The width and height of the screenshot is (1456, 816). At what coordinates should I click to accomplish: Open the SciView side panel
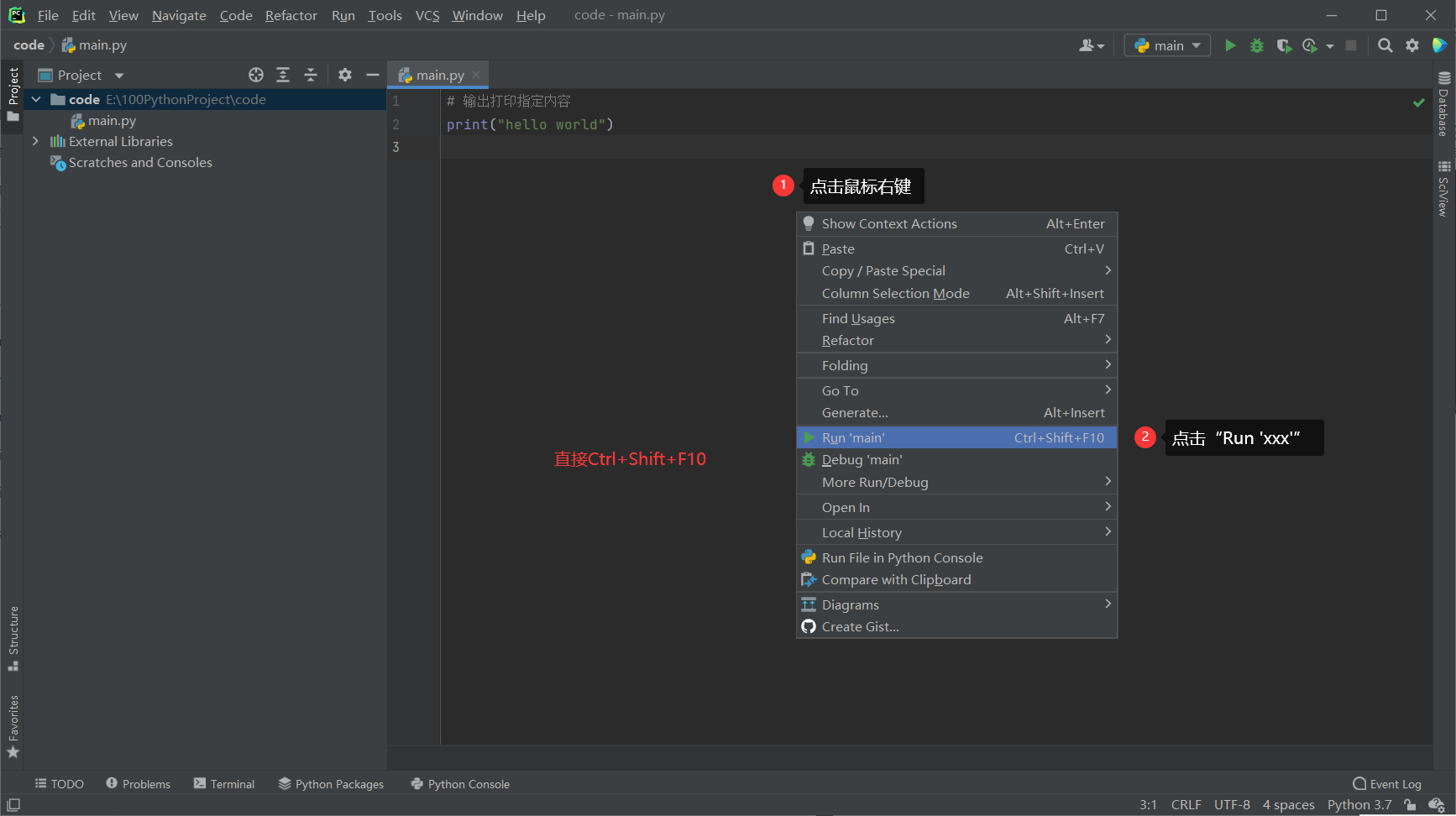coord(1444,189)
